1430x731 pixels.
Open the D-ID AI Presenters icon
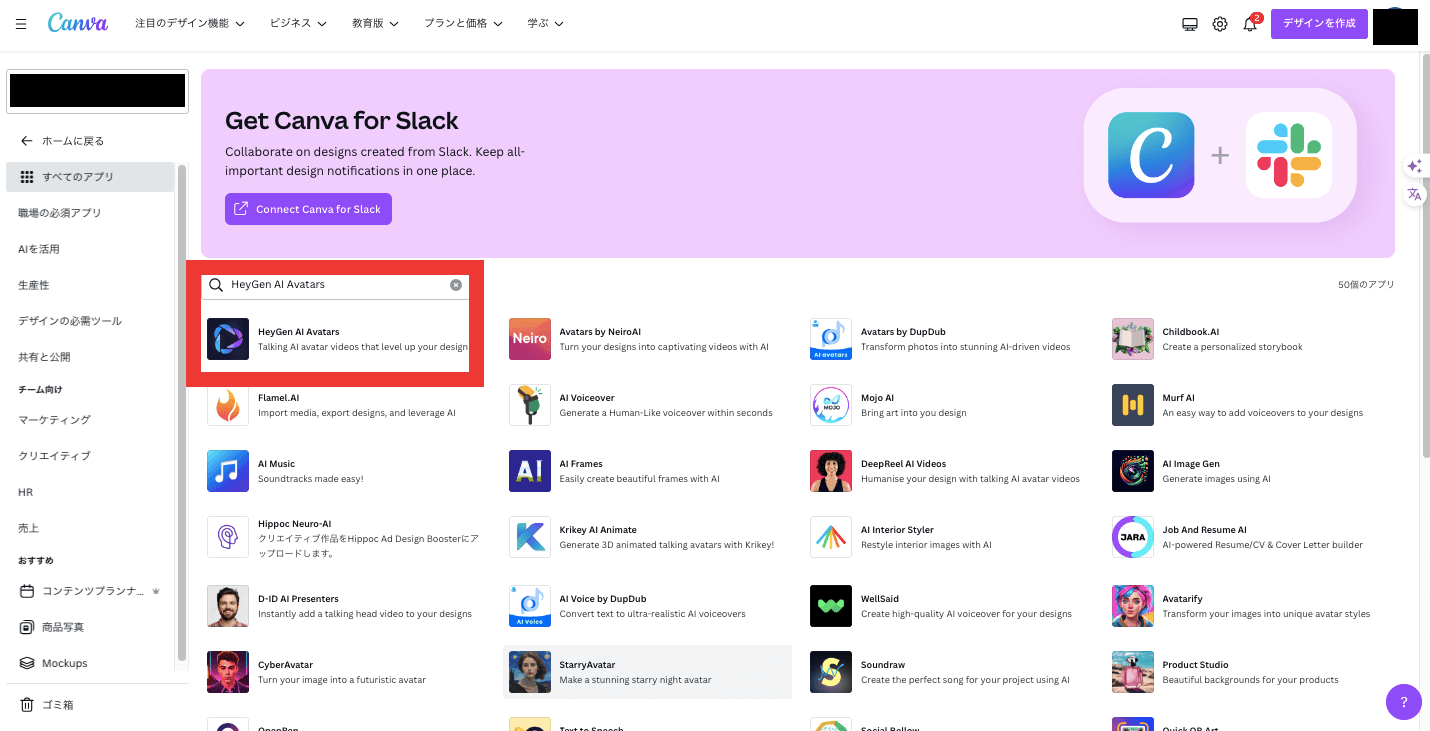[228, 606]
